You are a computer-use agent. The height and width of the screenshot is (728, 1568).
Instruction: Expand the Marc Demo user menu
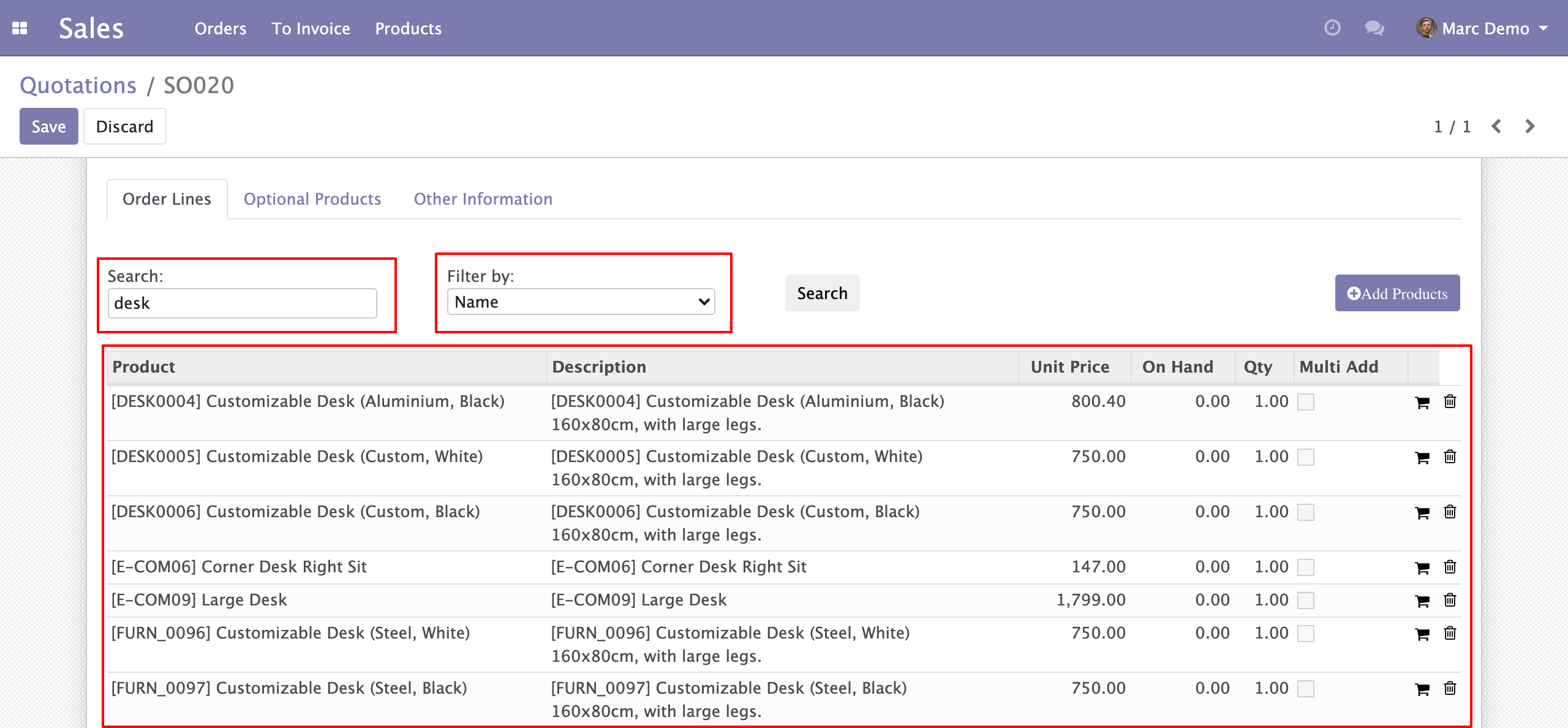1485,28
